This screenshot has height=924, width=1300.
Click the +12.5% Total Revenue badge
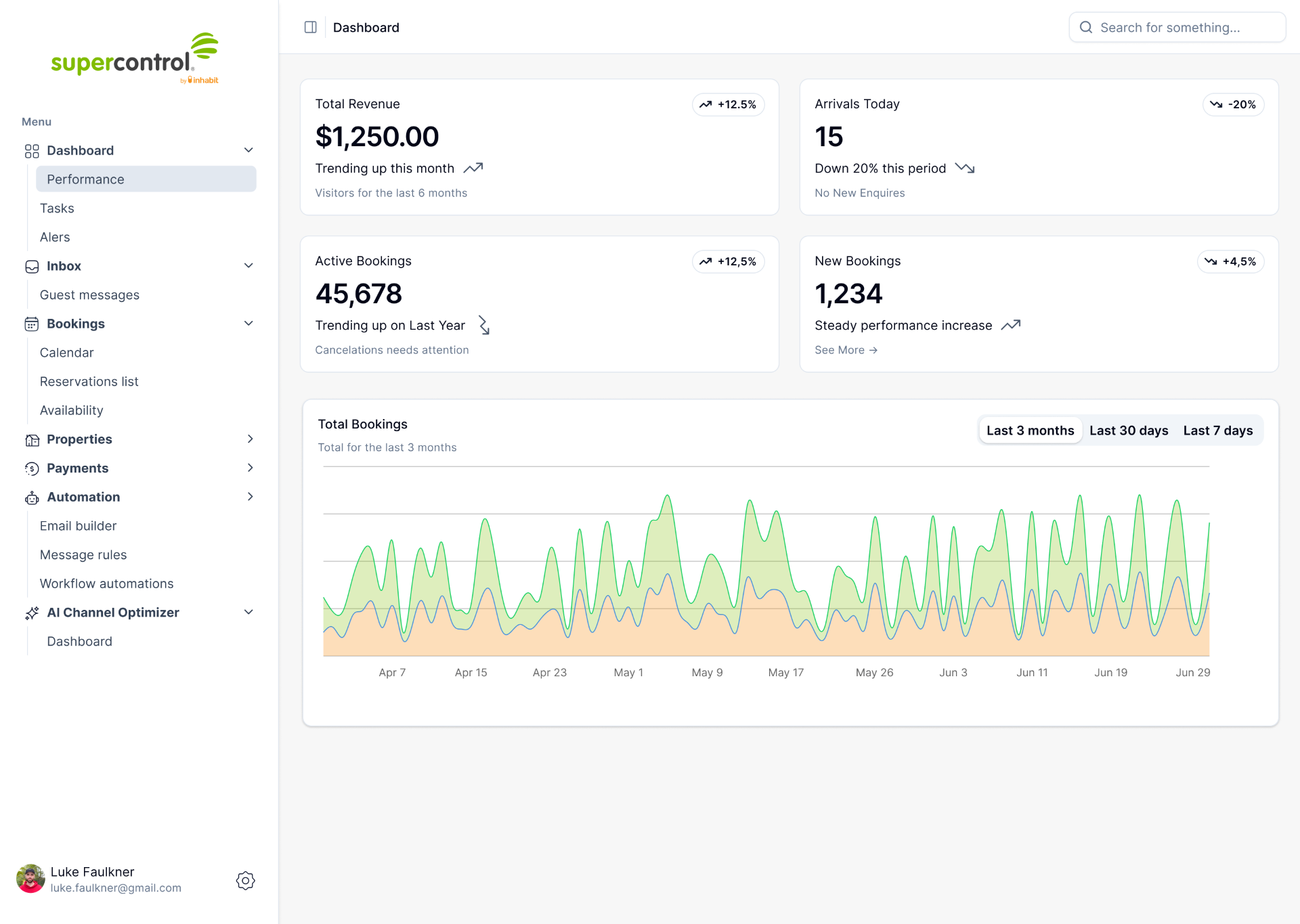point(728,104)
